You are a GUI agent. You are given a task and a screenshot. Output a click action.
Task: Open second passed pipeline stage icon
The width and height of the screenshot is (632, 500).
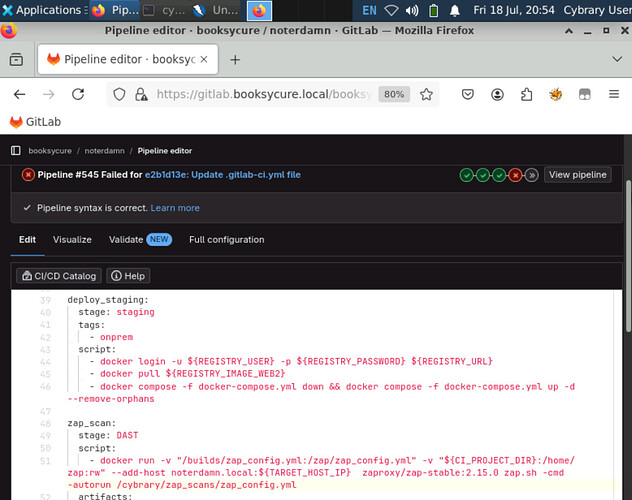click(483, 175)
